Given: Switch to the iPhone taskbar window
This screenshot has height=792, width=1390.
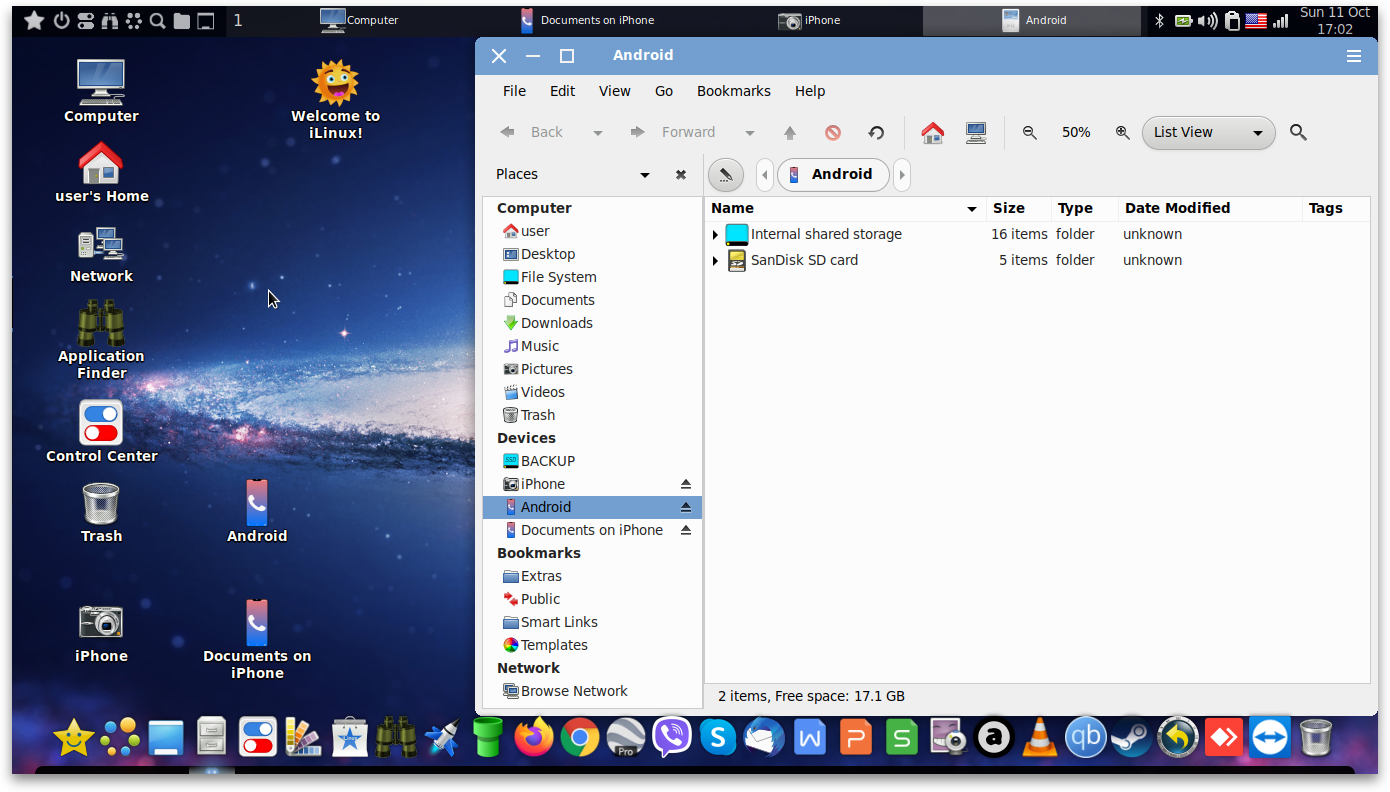Looking at the screenshot, I should [x=810, y=20].
